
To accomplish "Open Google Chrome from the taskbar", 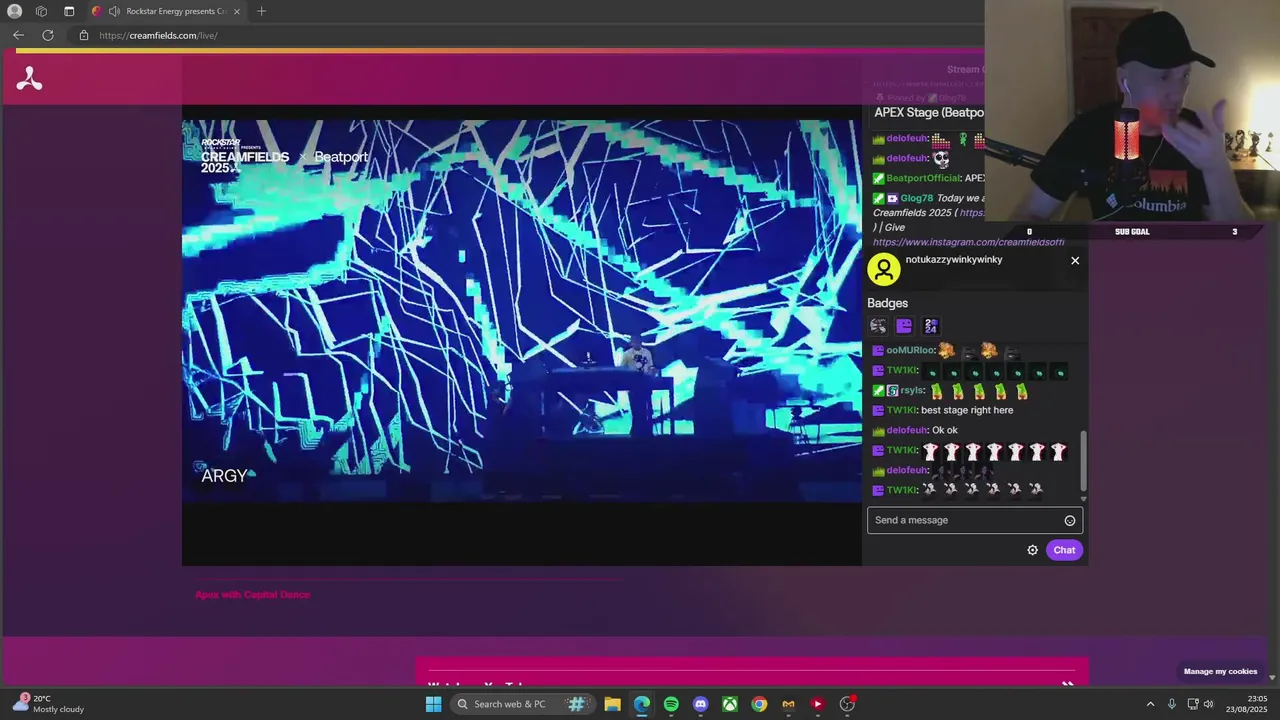I will pos(760,704).
